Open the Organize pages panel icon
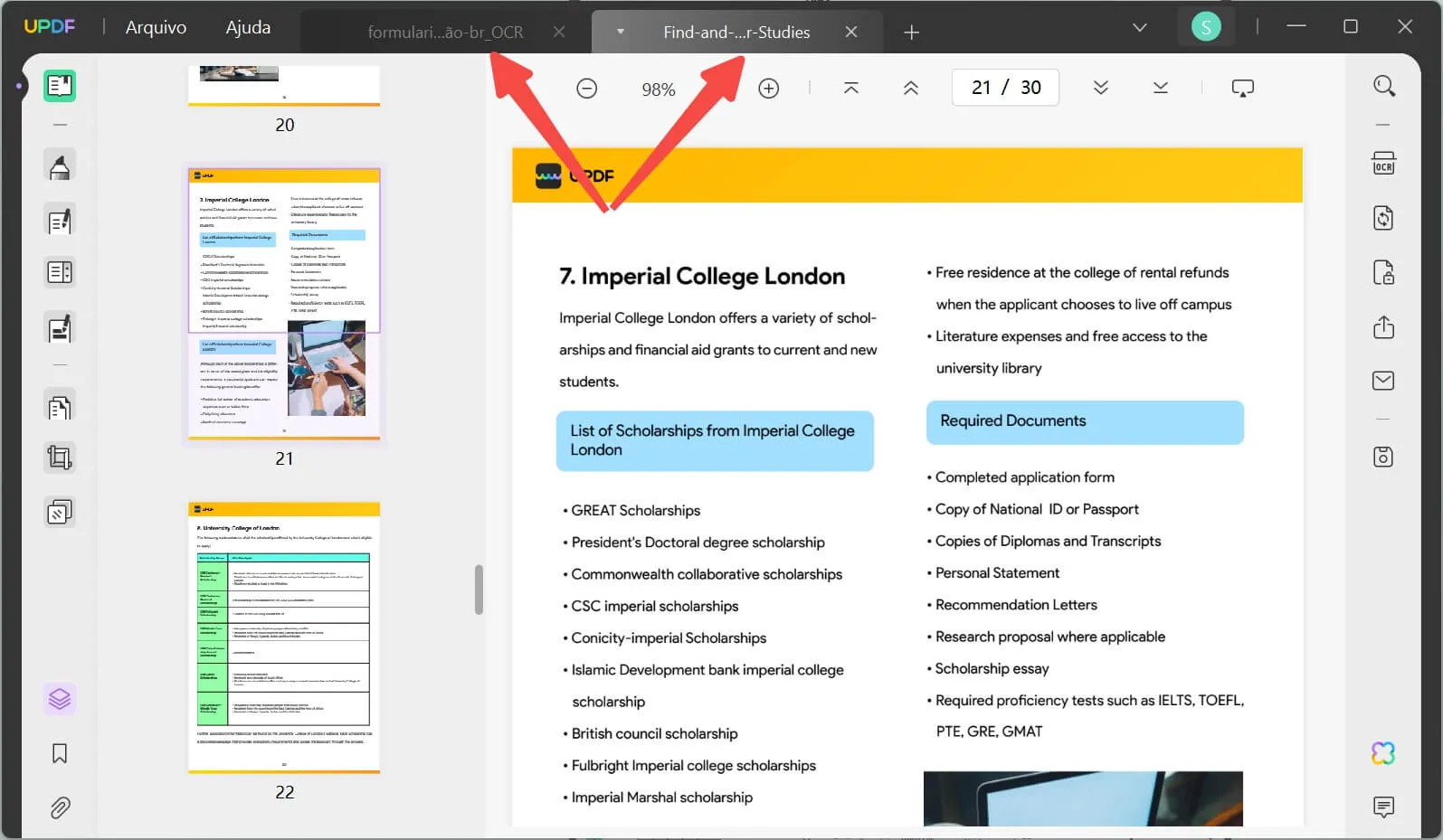The width and height of the screenshot is (1443, 840). point(60,272)
